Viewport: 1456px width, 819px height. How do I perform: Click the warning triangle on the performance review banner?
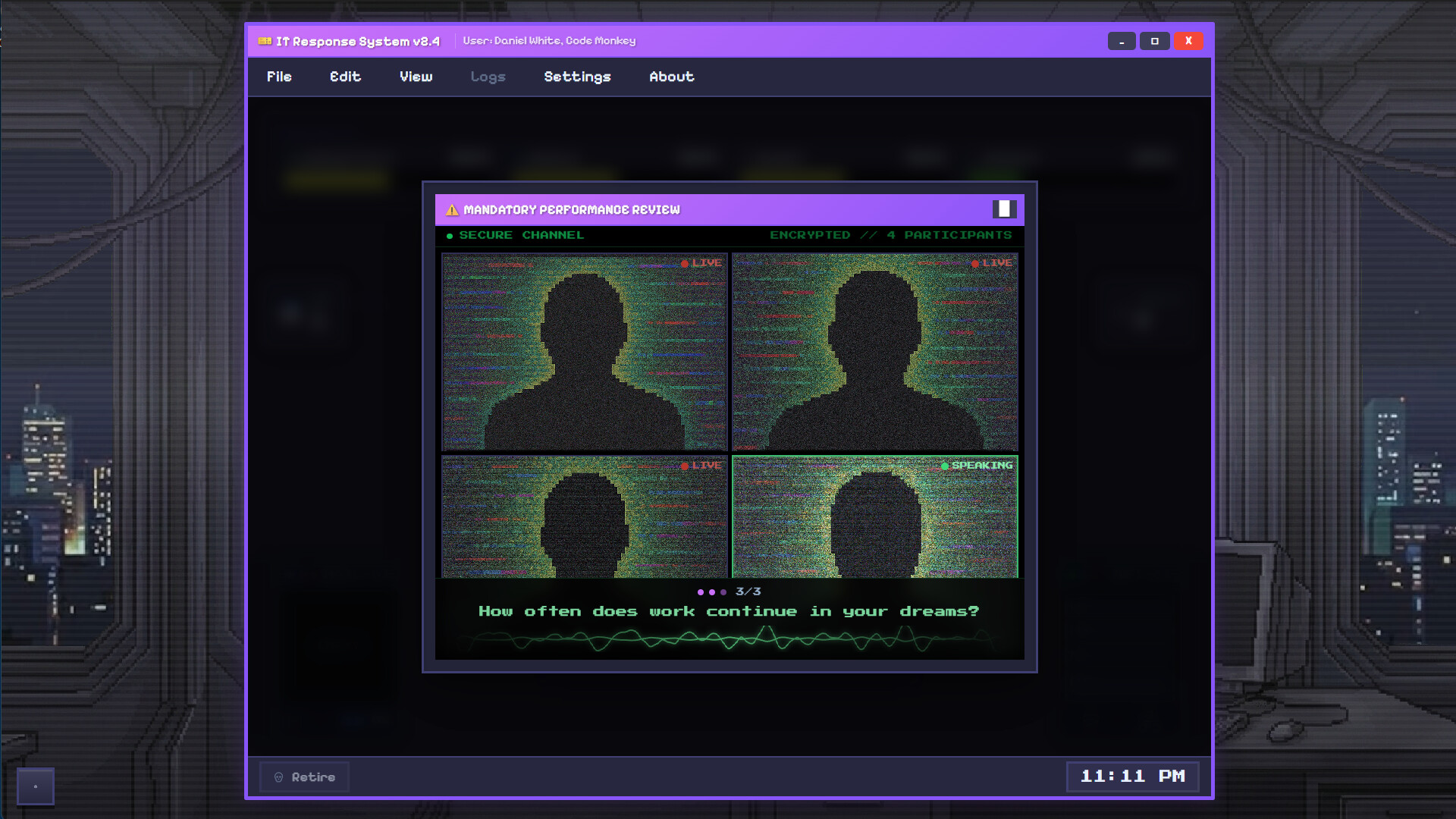click(x=452, y=210)
